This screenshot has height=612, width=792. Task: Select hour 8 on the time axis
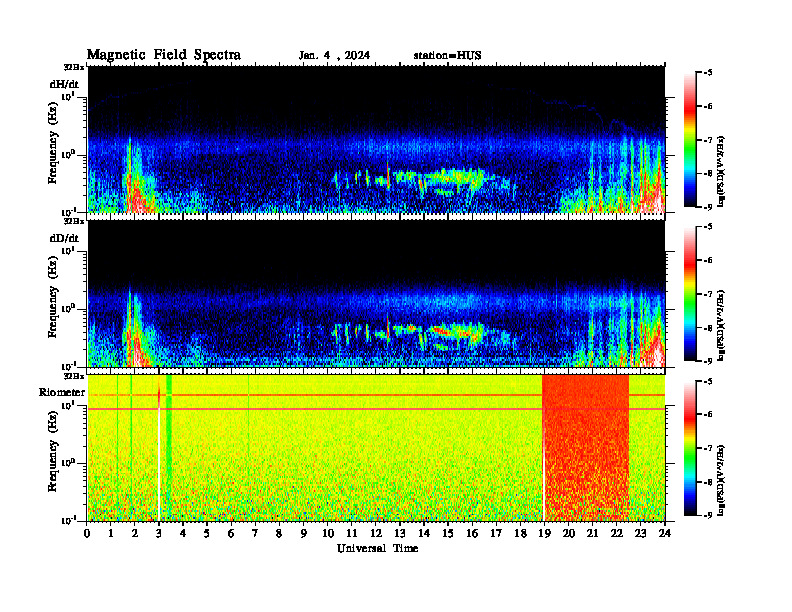[x=279, y=533]
